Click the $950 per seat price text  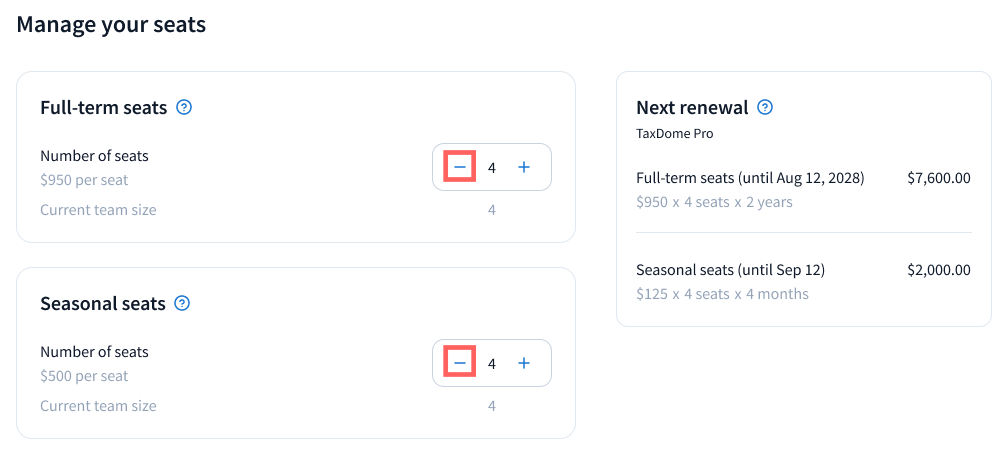(x=84, y=180)
